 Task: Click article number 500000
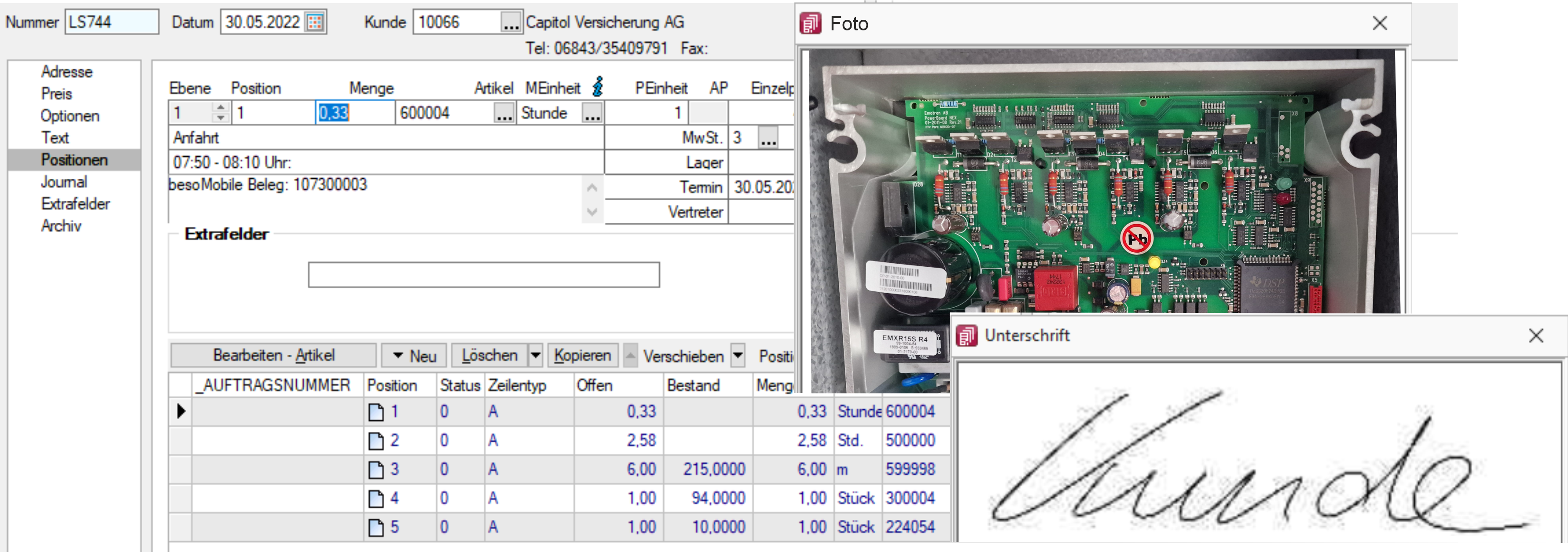(x=910, y=441)
